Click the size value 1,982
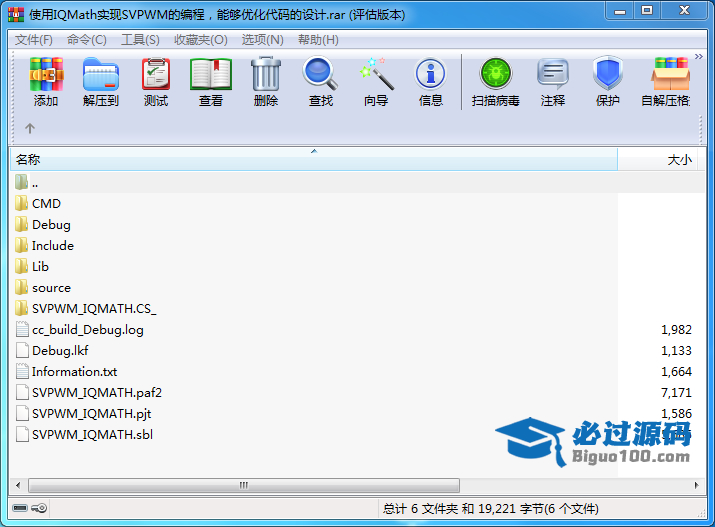Viewport: 715px width, 527px height. pos(676,330)
